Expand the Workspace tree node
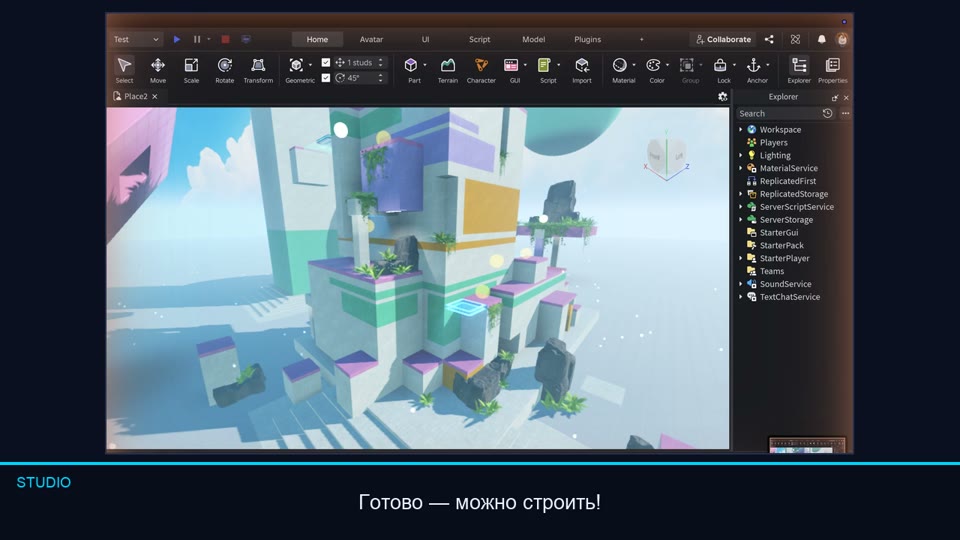960x540 pixels. (741, 130)
